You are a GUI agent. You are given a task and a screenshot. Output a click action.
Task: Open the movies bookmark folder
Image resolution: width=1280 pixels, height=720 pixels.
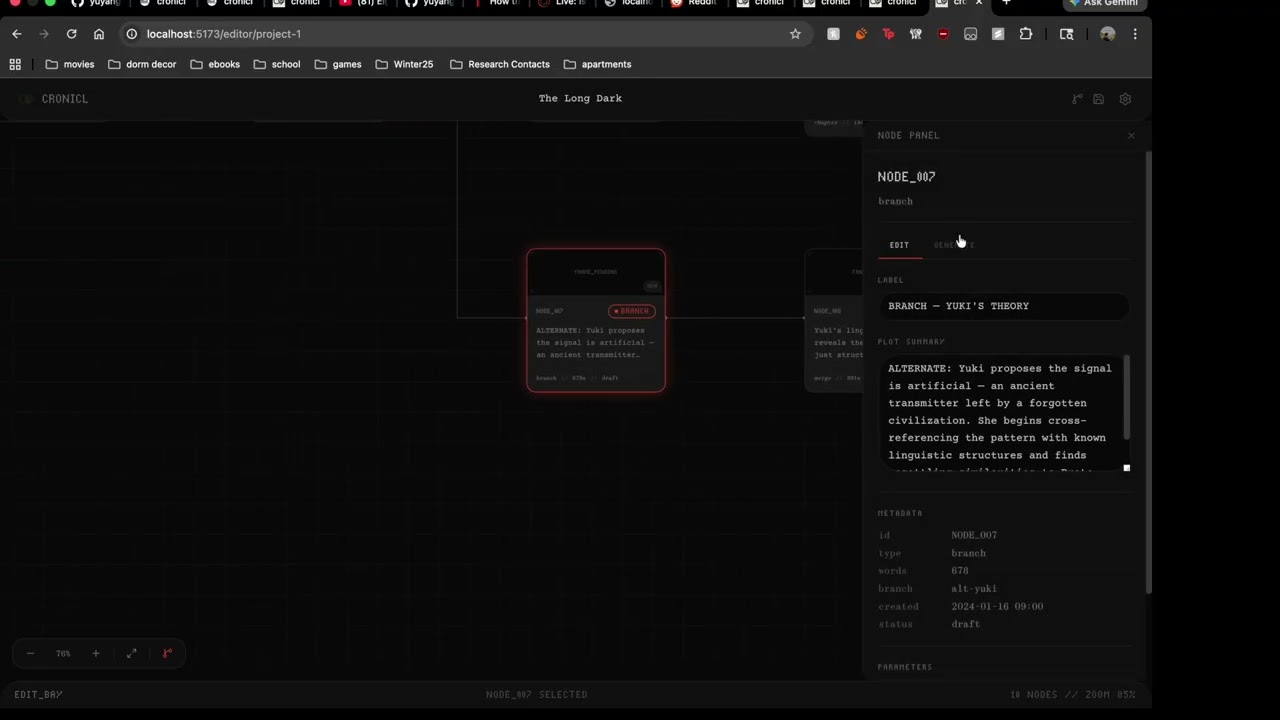coord(70,64)
